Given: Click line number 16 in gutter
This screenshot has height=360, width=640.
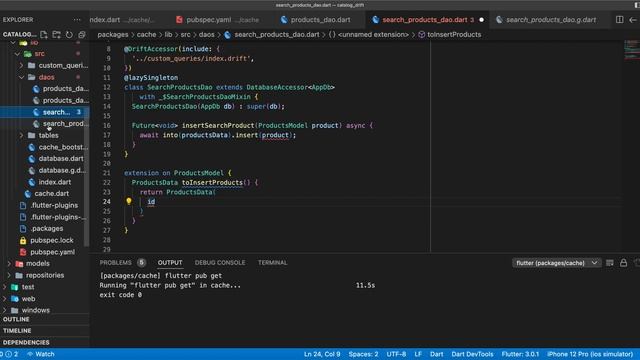Looking at the screenshot, I should [x=107, y=125].
